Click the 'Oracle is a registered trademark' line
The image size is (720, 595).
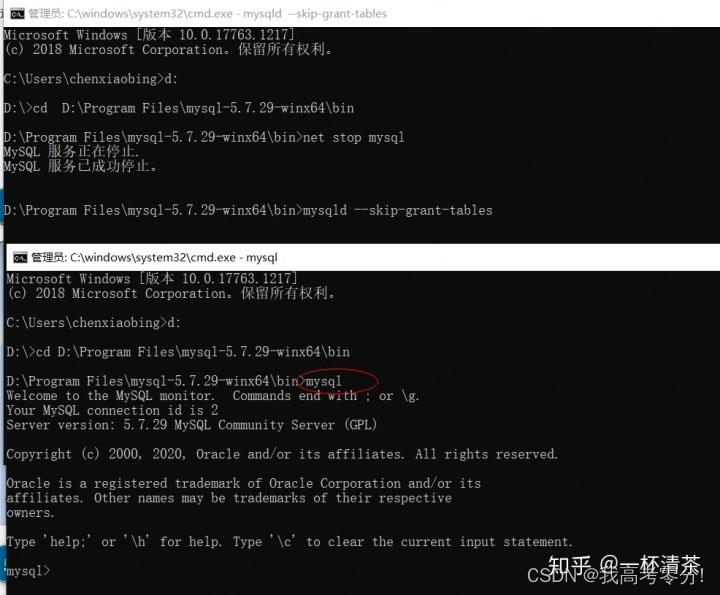pos(244,483)
